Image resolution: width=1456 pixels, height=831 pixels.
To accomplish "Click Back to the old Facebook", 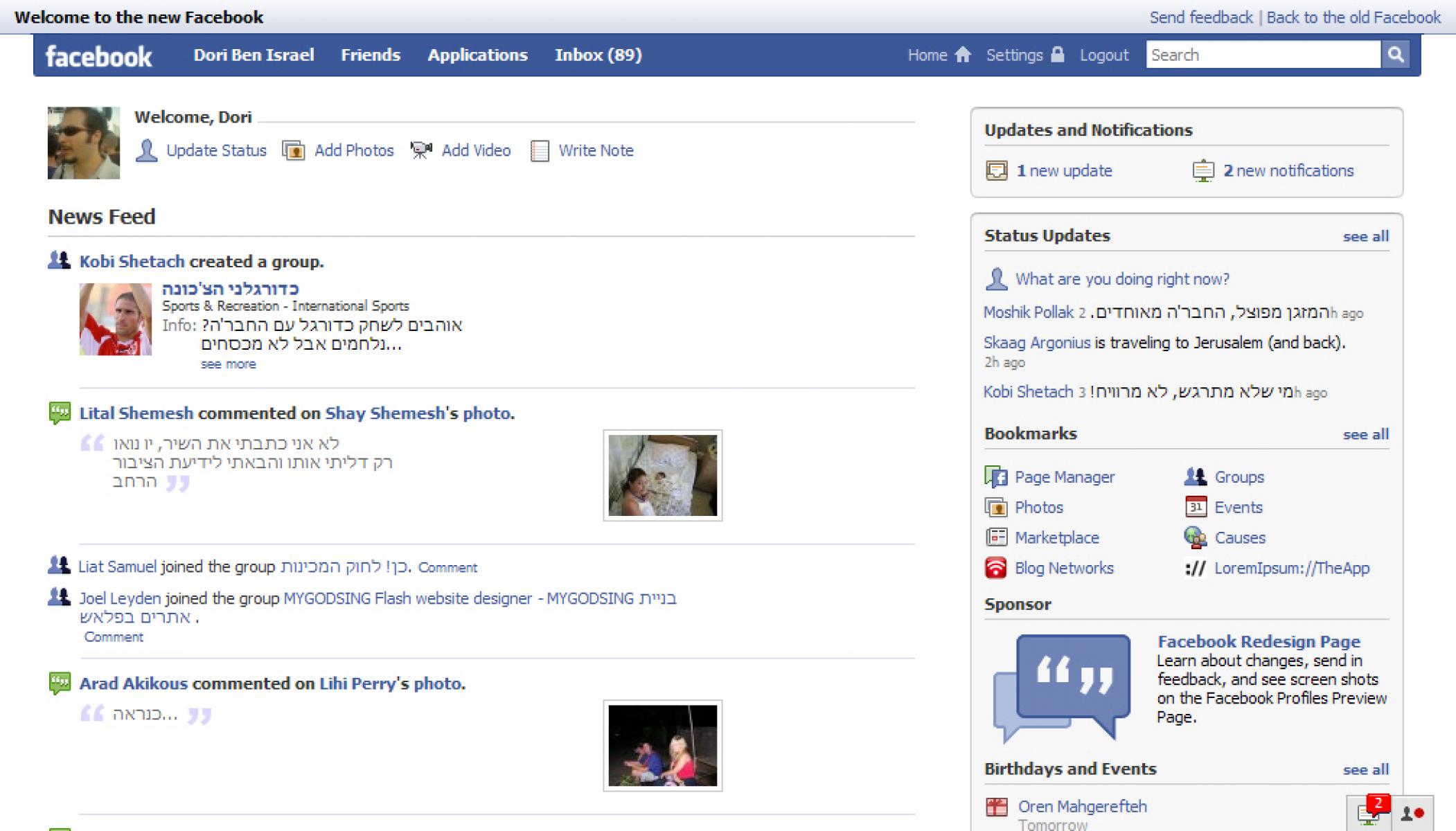I will pyautogui.click(x=1353, y=17).
